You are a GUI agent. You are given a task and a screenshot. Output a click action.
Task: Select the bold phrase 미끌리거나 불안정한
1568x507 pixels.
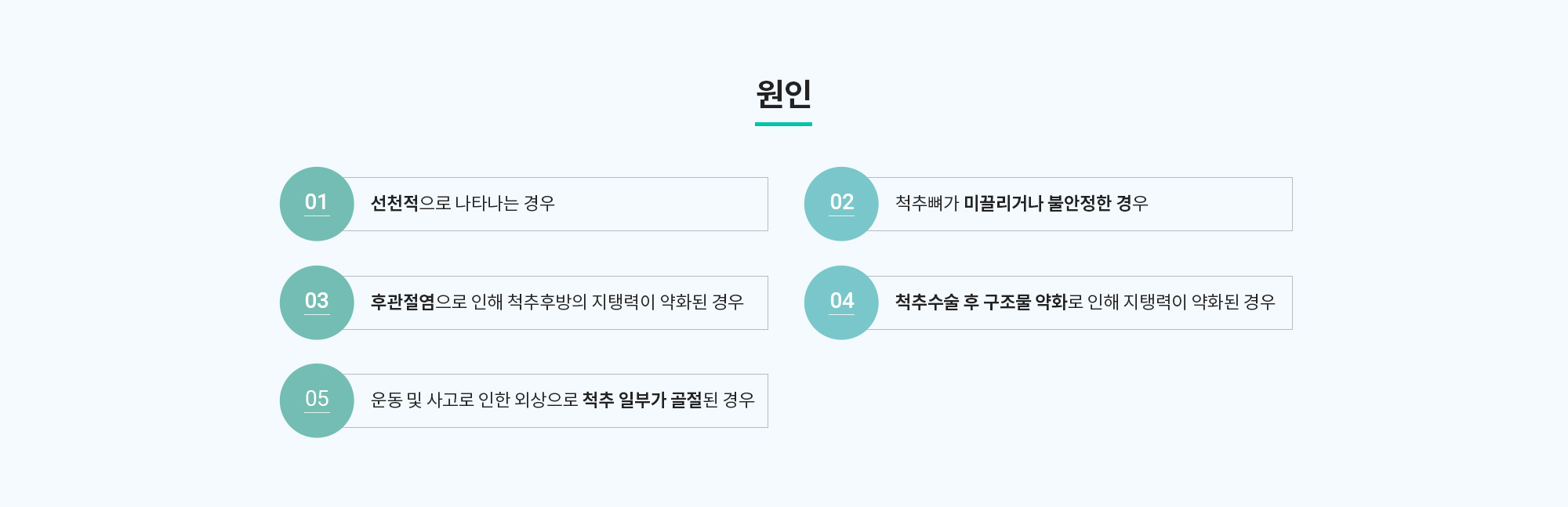pyautogui.click(x=1037, y=204)
